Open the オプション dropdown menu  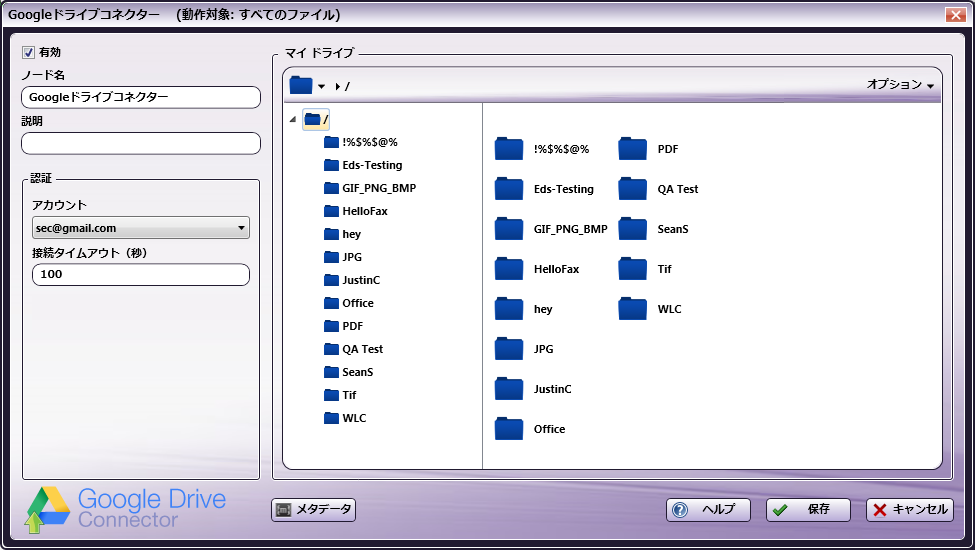[x=900, y=85]
